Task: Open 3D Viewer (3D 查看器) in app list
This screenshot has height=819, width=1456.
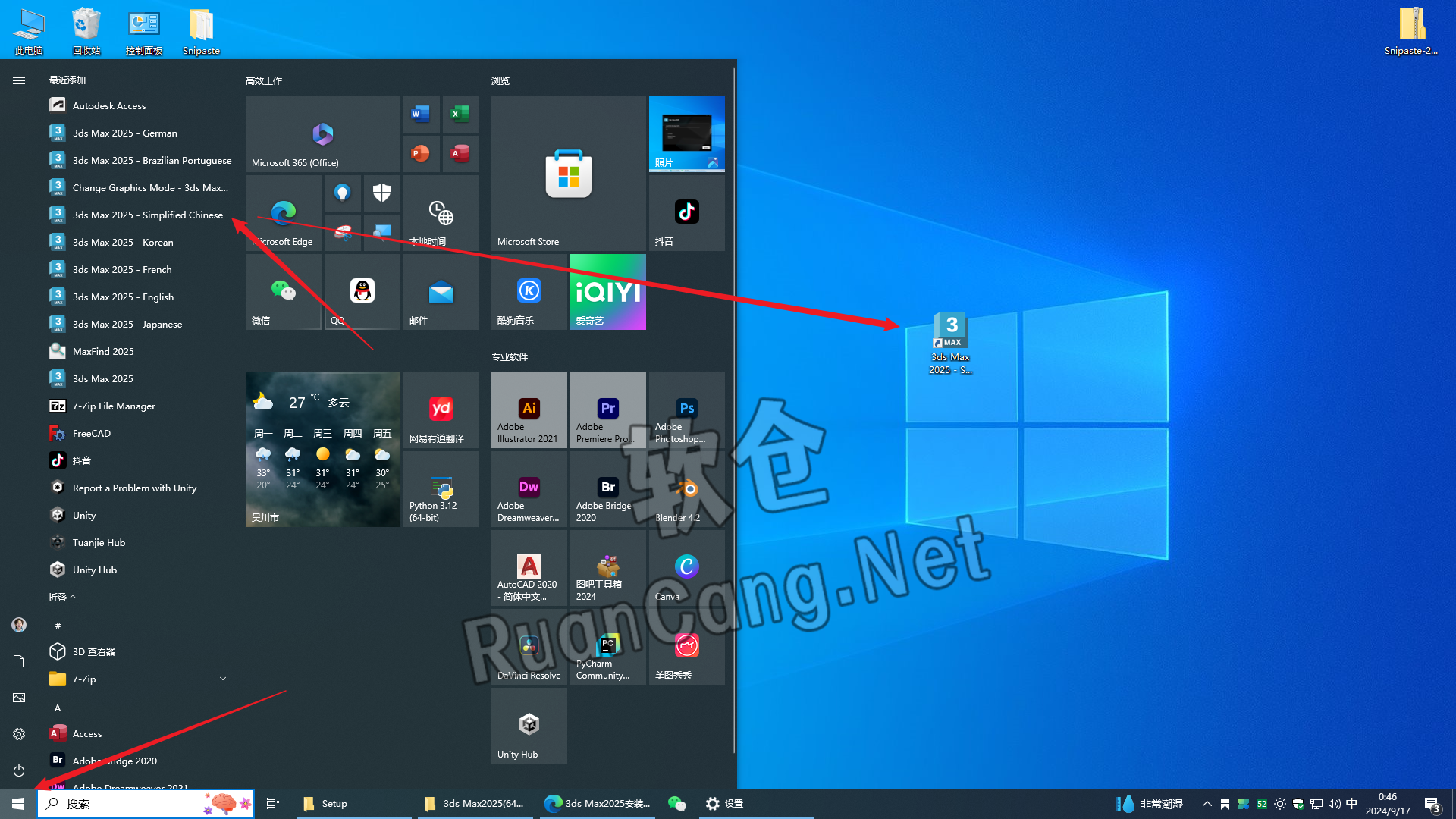Action: (140, 651)
